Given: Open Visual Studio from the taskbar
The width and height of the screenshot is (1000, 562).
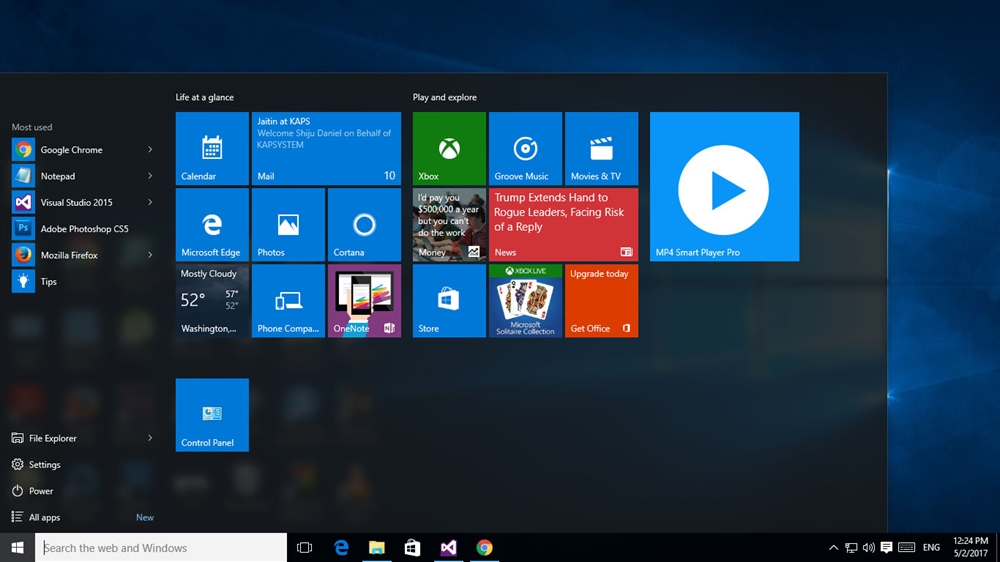Looking at the screenshot, I should pyautogui.click(x=448, y=547).
